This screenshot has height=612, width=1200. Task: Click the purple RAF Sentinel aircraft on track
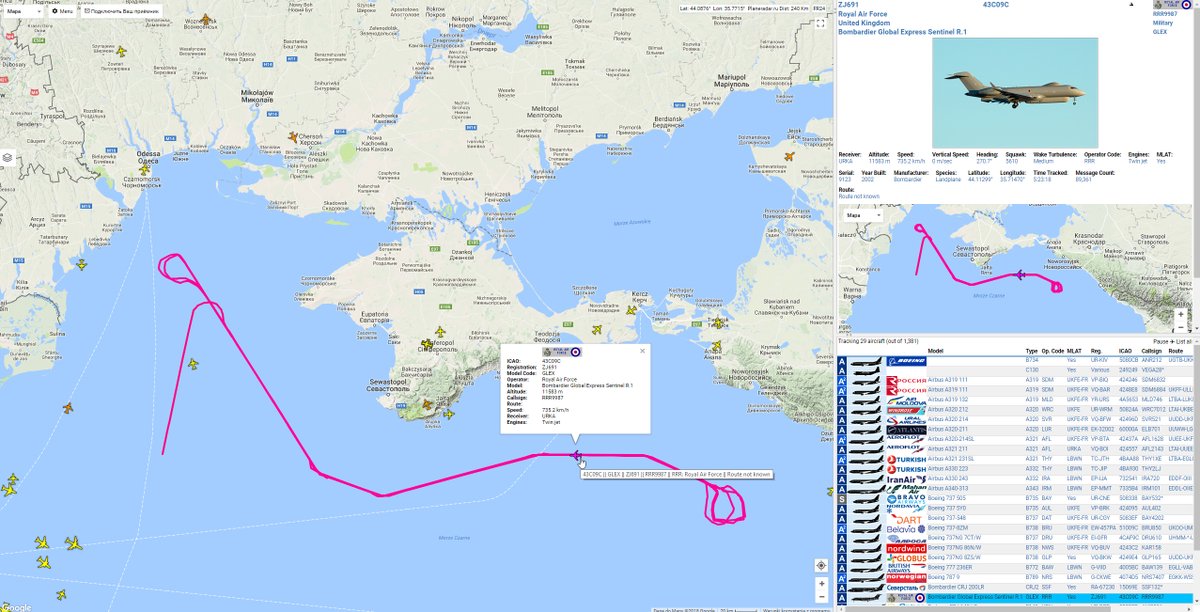578,456
